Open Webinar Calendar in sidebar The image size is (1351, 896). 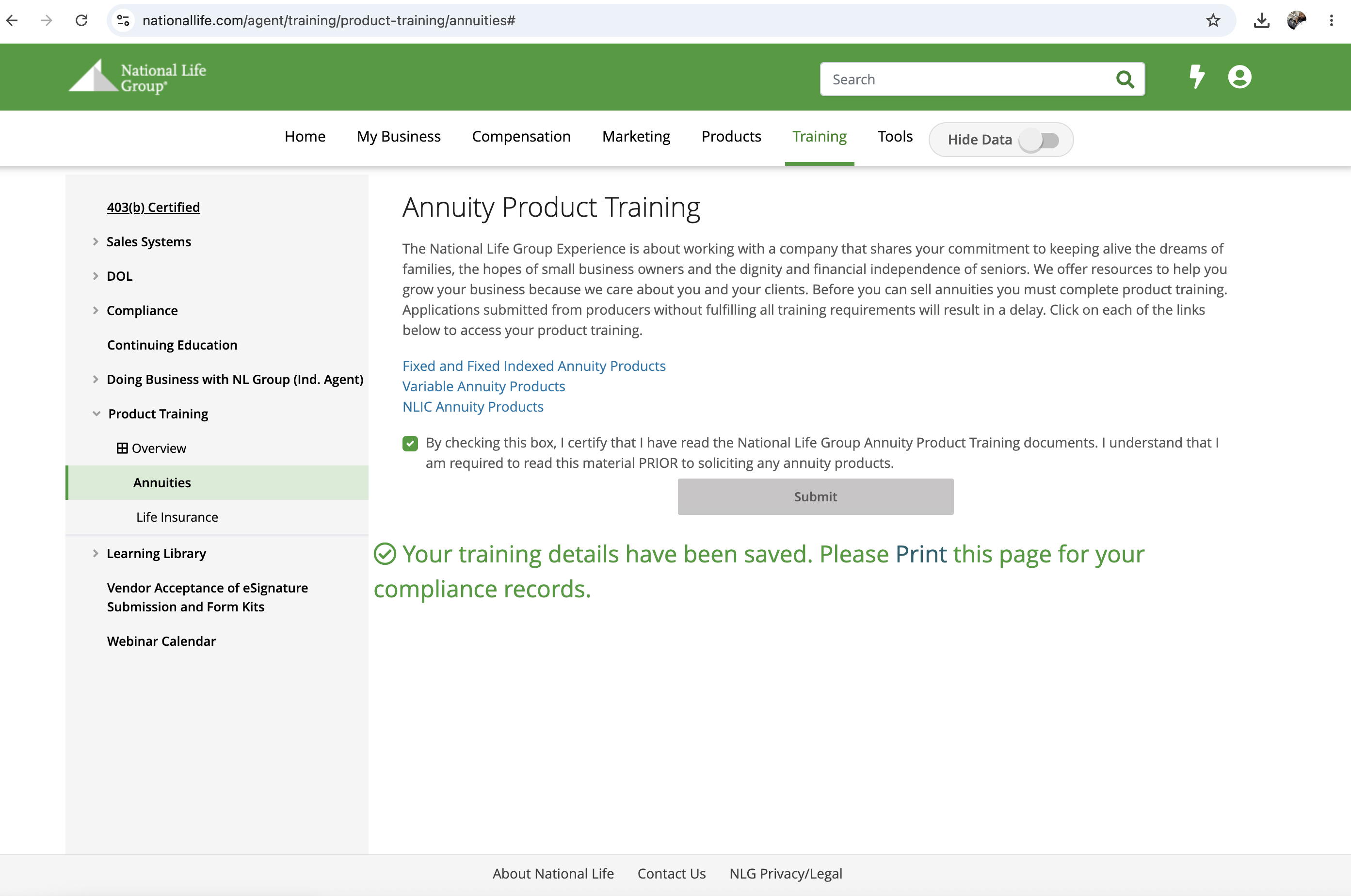coord(161,641)
